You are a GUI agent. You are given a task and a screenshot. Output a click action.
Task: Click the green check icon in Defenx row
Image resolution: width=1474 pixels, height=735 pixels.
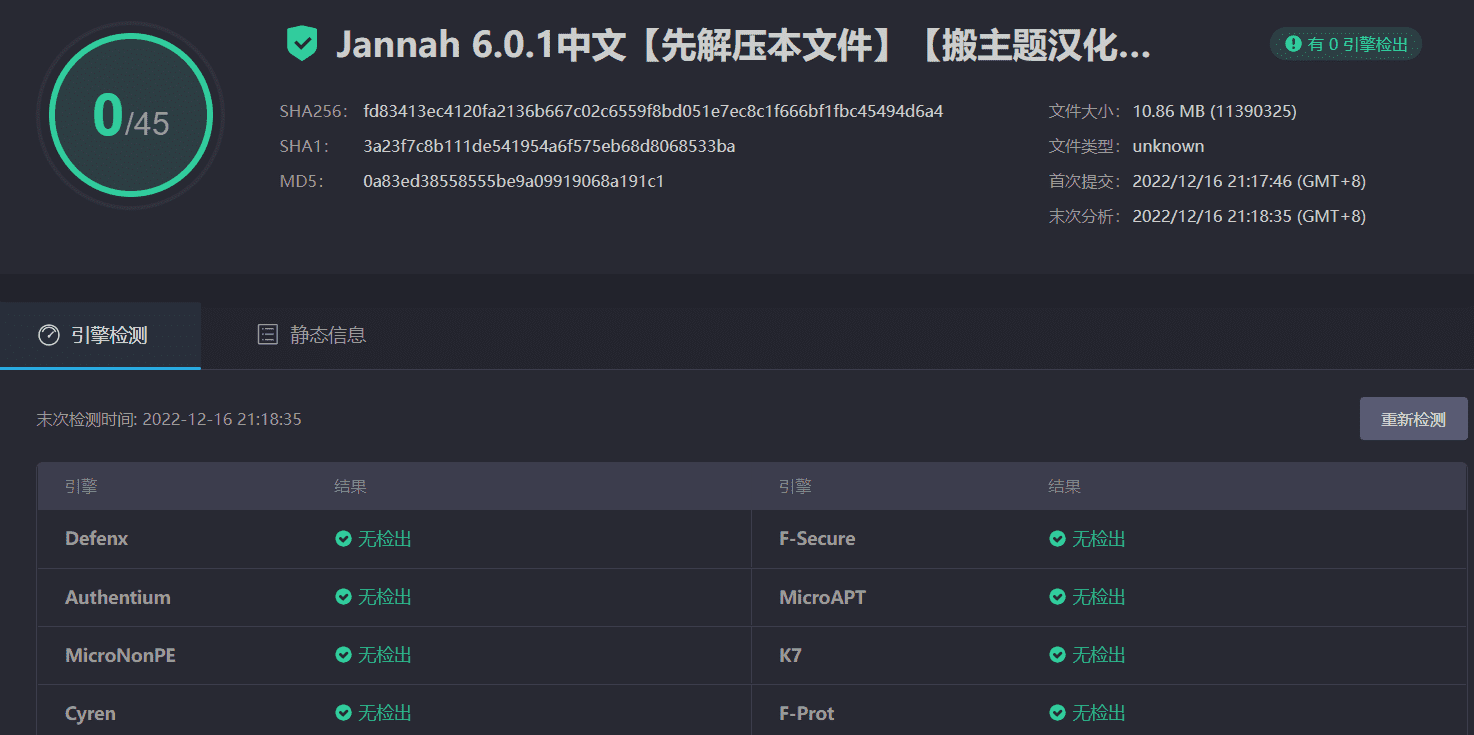point(343,539)
